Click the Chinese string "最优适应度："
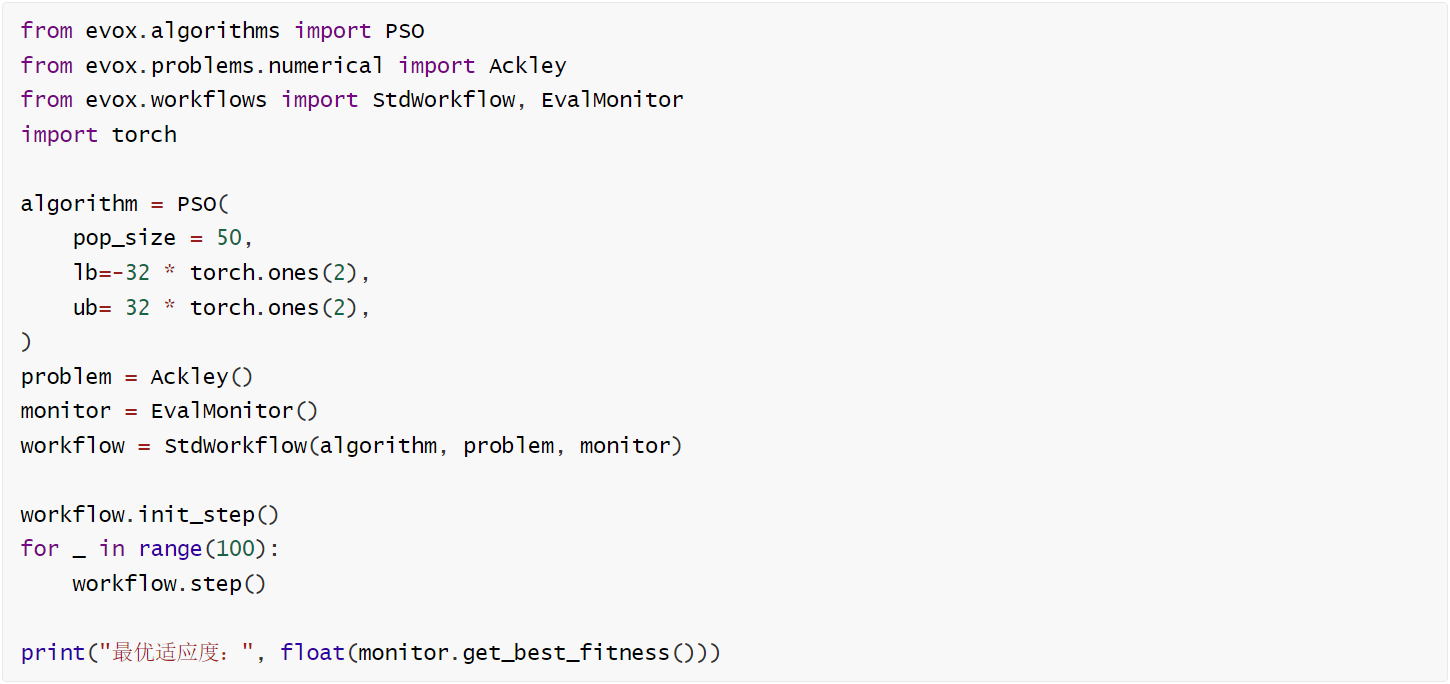This screenshot has height=684, width=1450. pyautogui.click(x=176, y=653)
